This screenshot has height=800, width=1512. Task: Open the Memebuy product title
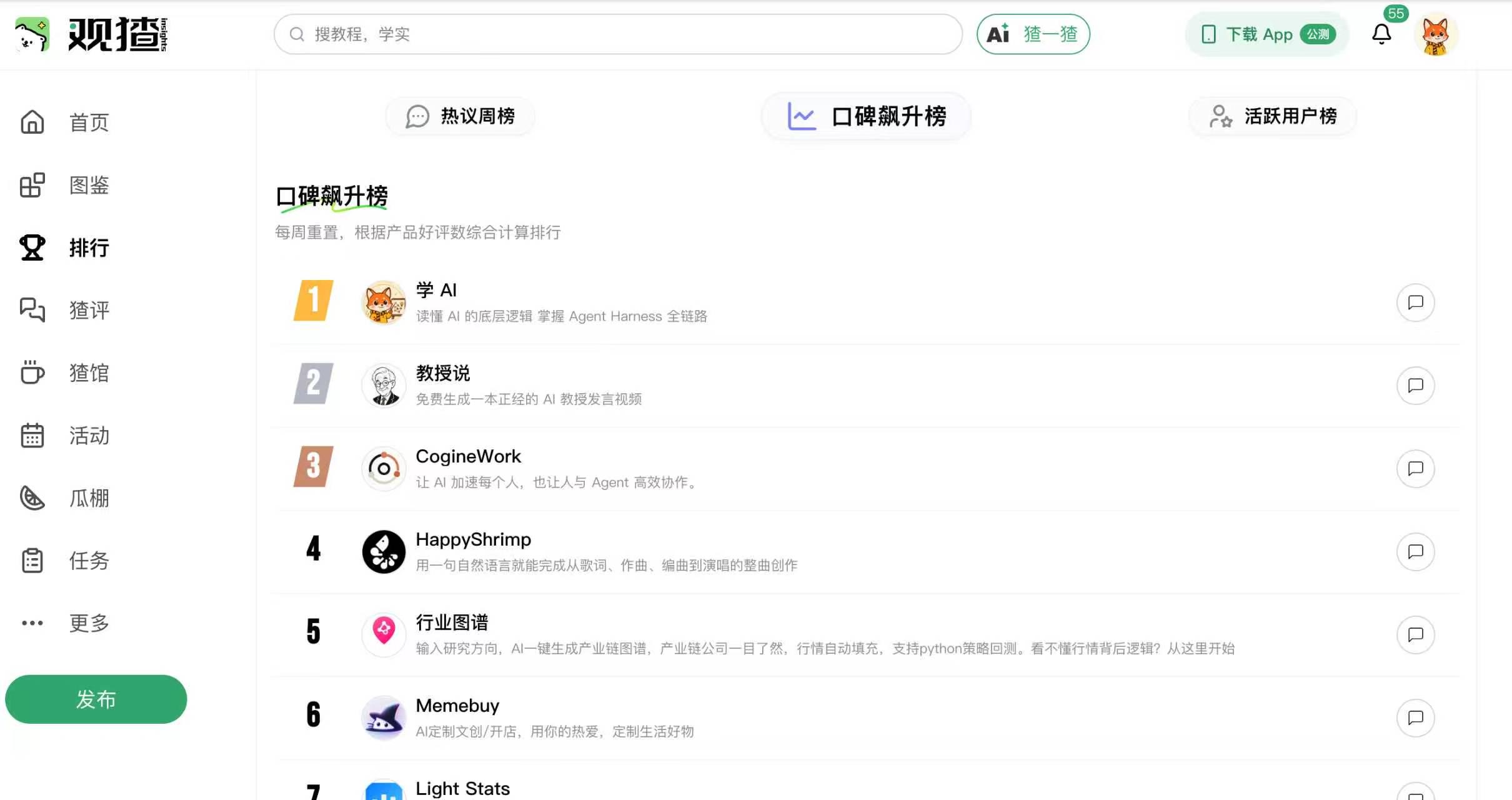[457, 706]
